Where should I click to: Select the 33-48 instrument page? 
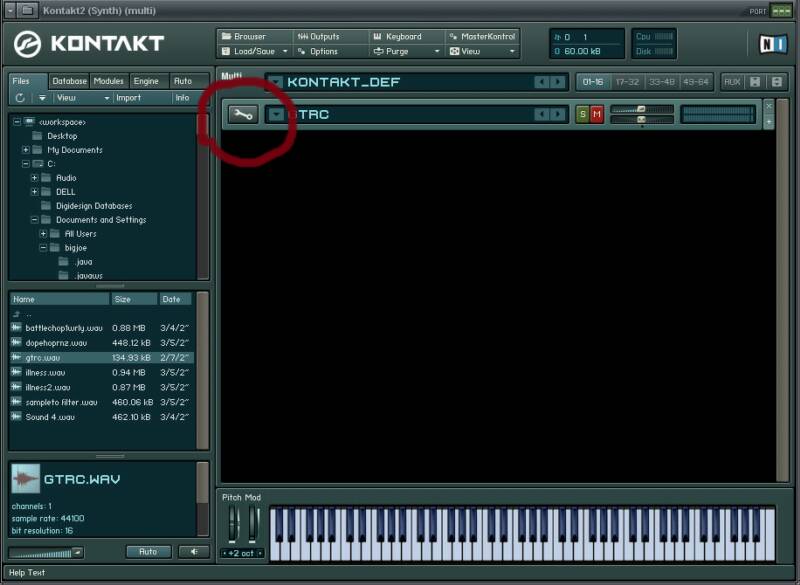(x=662, y=82)
